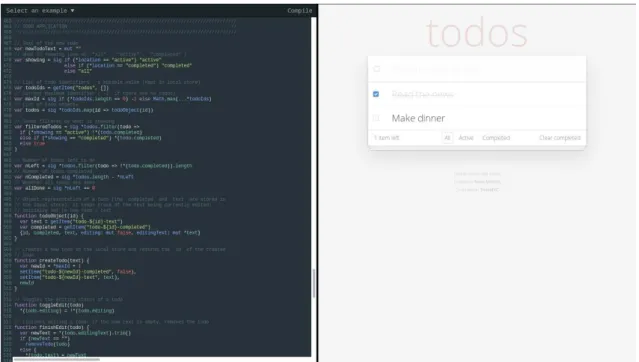The width and height of the screenshot is (639, 362).
Task: Click the struck-through 'Read the news' label
Action: (x=423, y=94)
